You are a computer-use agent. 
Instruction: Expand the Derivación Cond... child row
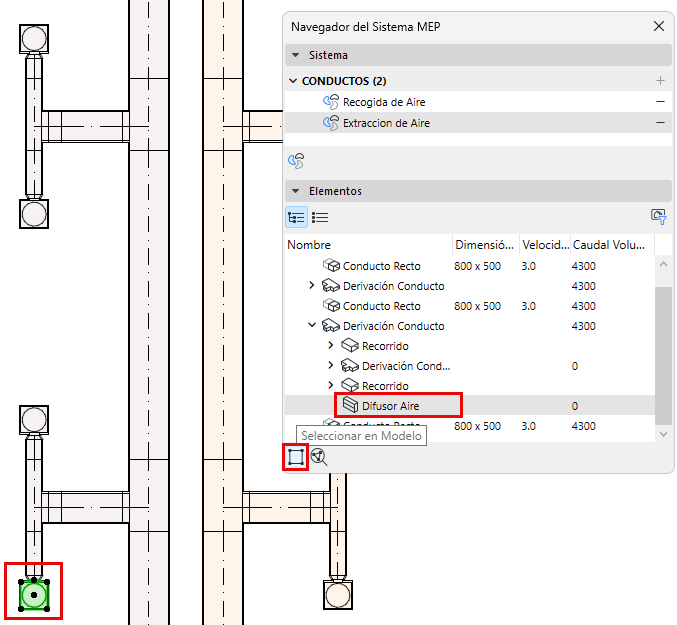click(331, 365)
